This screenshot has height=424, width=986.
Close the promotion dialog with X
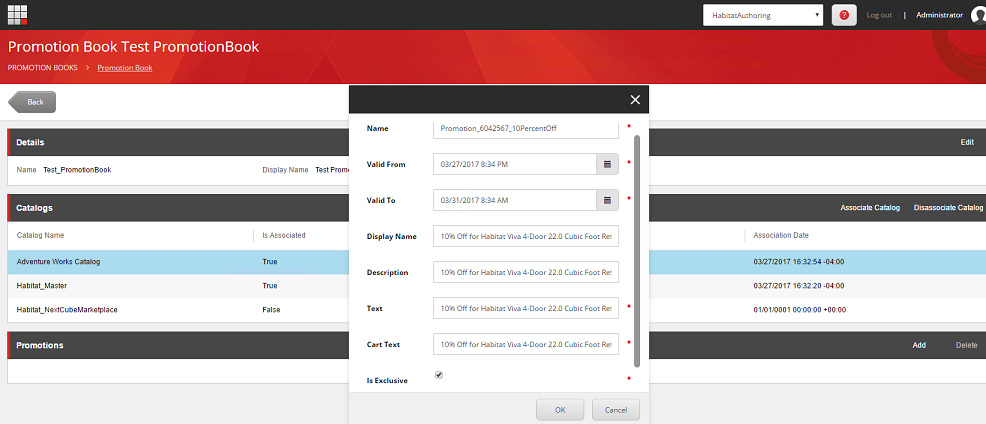[634, 99]
